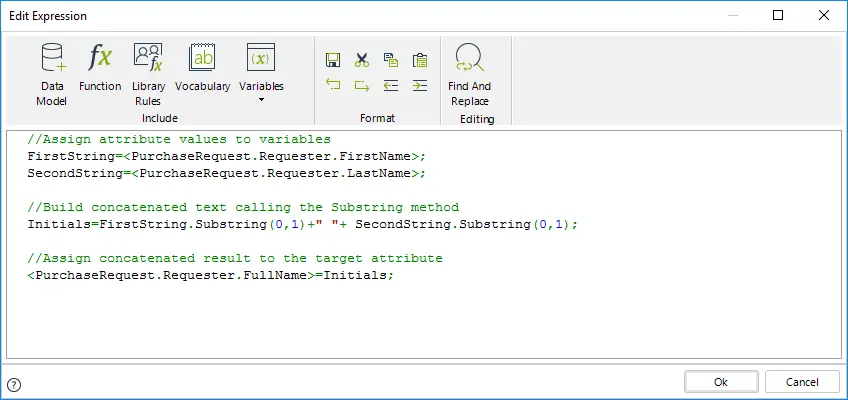Open the Data Model include option
Image resolution: width=848 pixels, height=400 pixels.
(x=52, y=75)
